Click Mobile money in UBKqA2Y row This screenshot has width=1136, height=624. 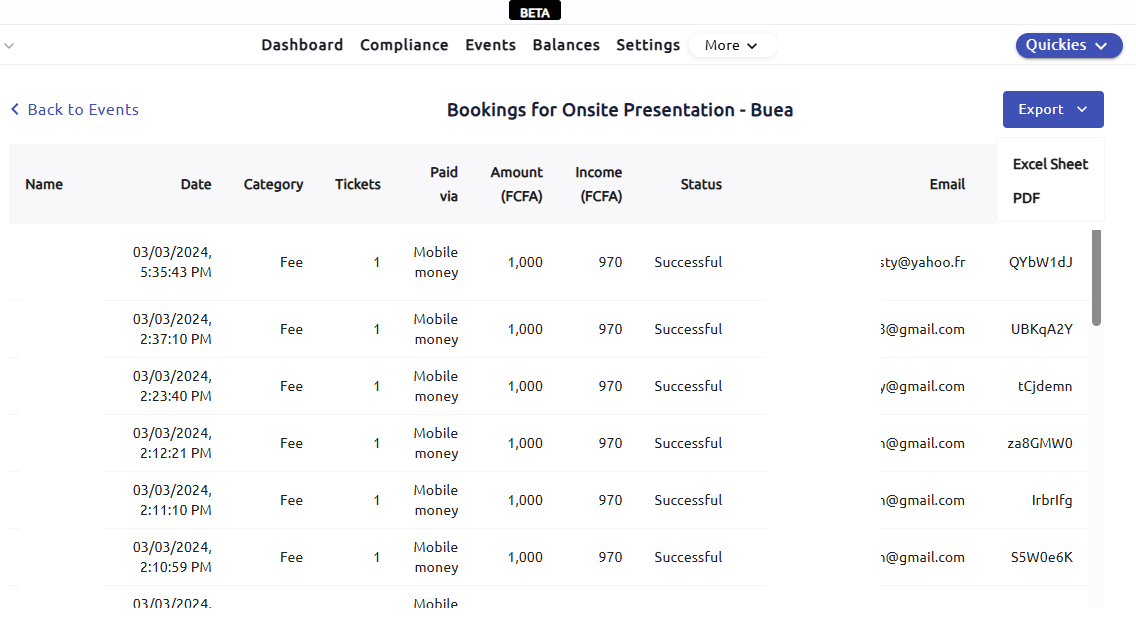(x=436, y=329)
